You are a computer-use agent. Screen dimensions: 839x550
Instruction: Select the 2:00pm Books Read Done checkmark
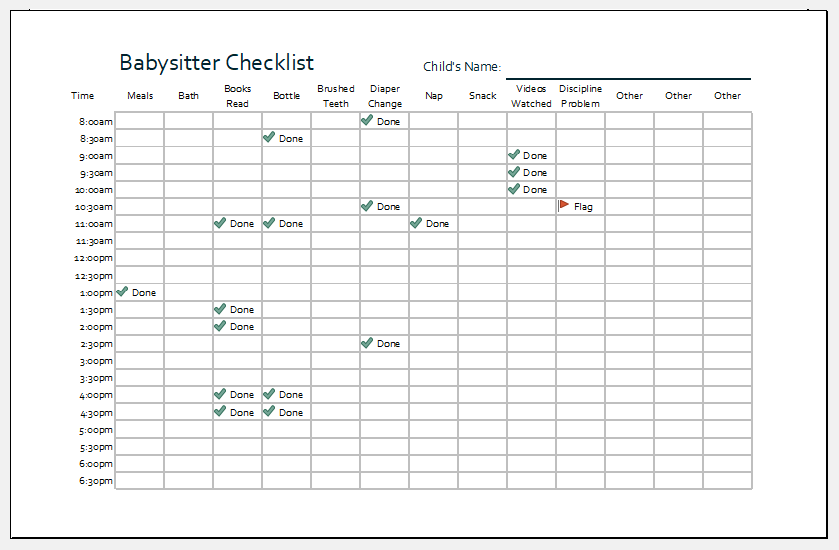click(220, 326)
